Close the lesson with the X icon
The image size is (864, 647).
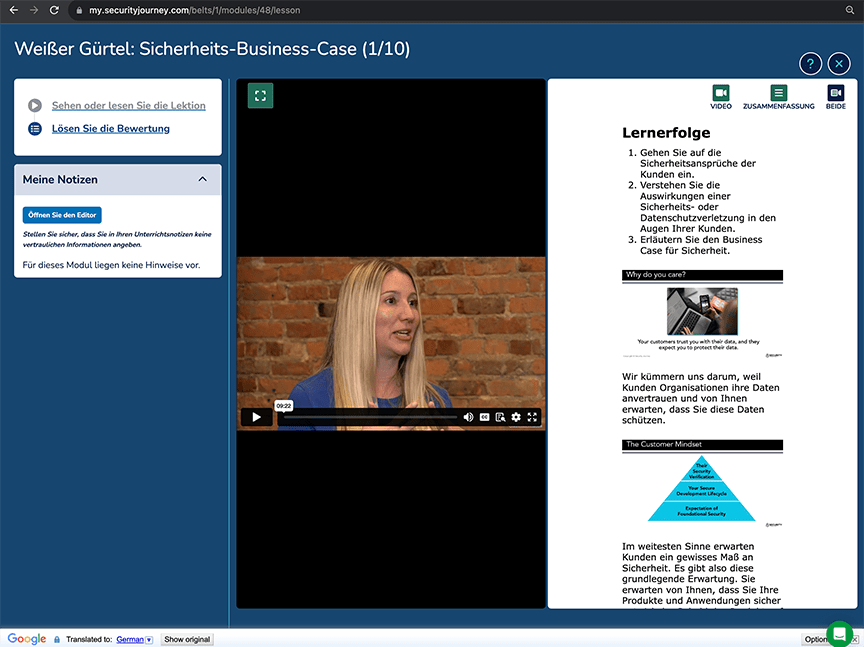[x=839, y=64]
